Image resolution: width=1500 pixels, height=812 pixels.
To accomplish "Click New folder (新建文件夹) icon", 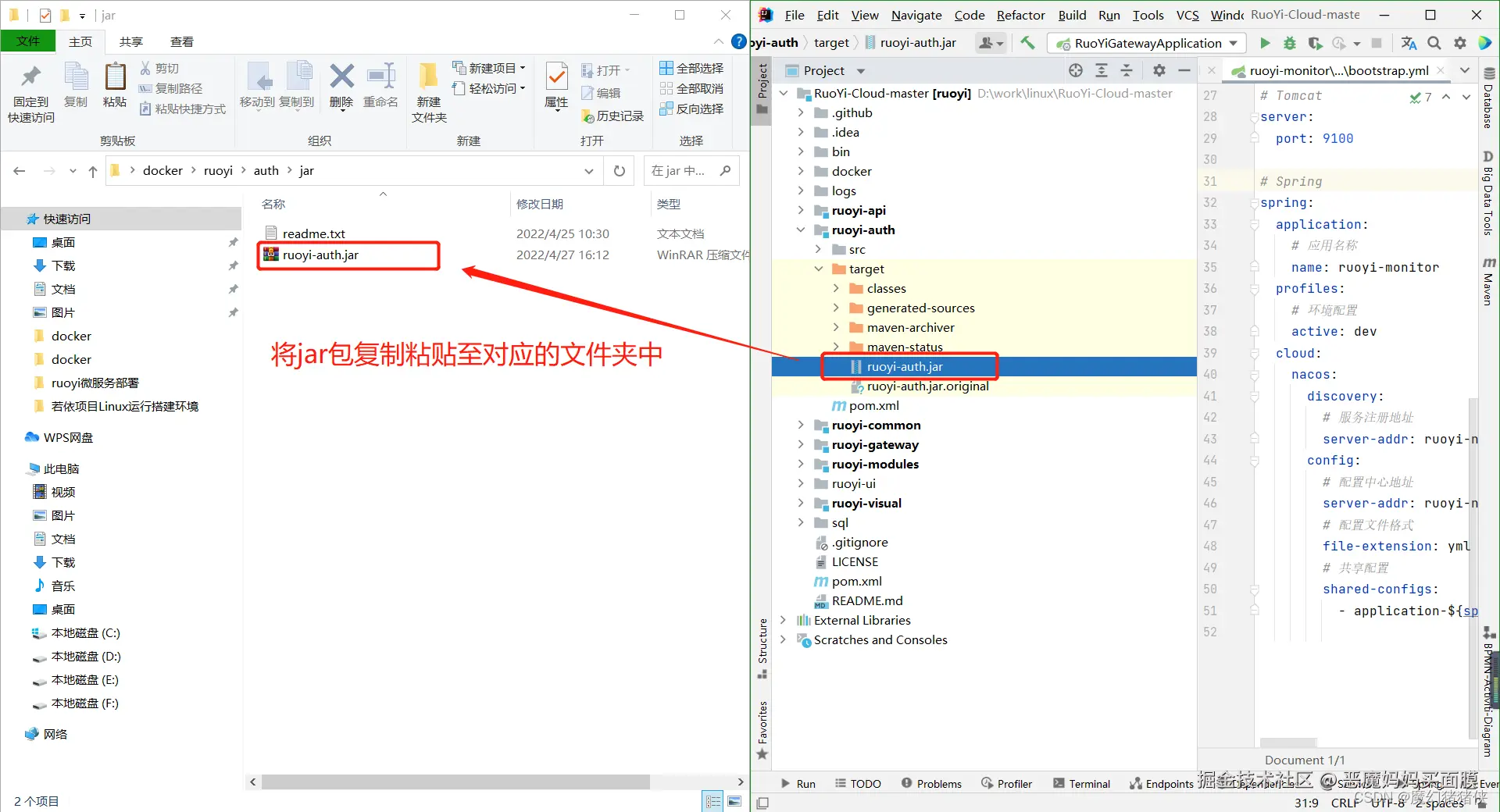I will click(428, 77).
